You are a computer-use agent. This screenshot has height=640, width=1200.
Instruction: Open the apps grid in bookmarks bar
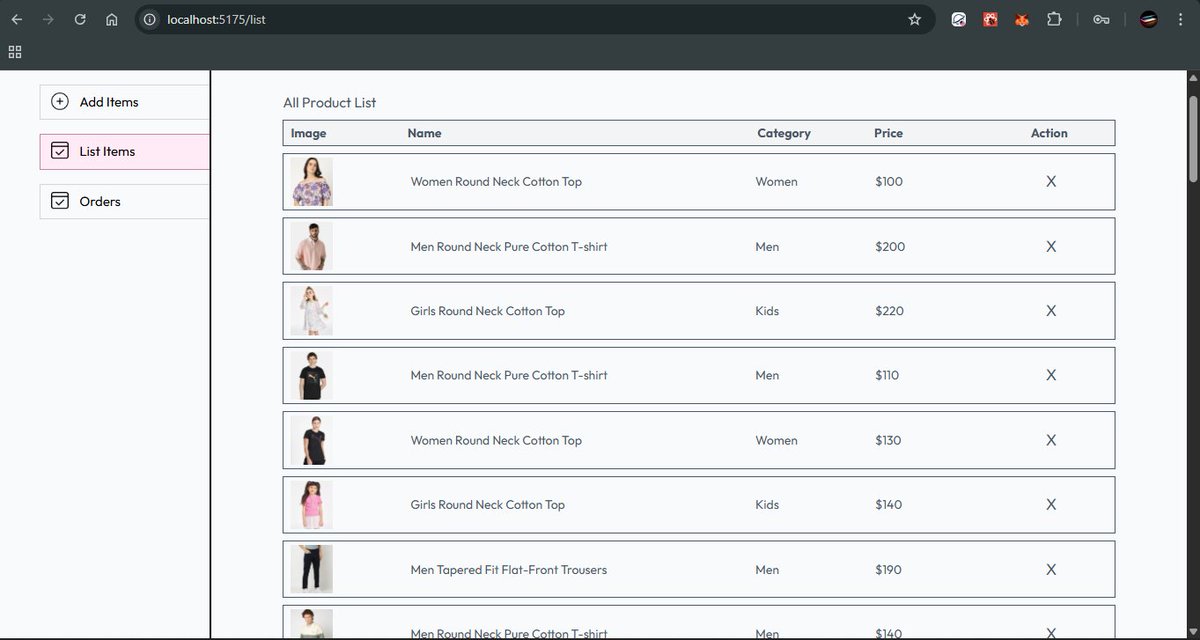(x=15, y=52)
